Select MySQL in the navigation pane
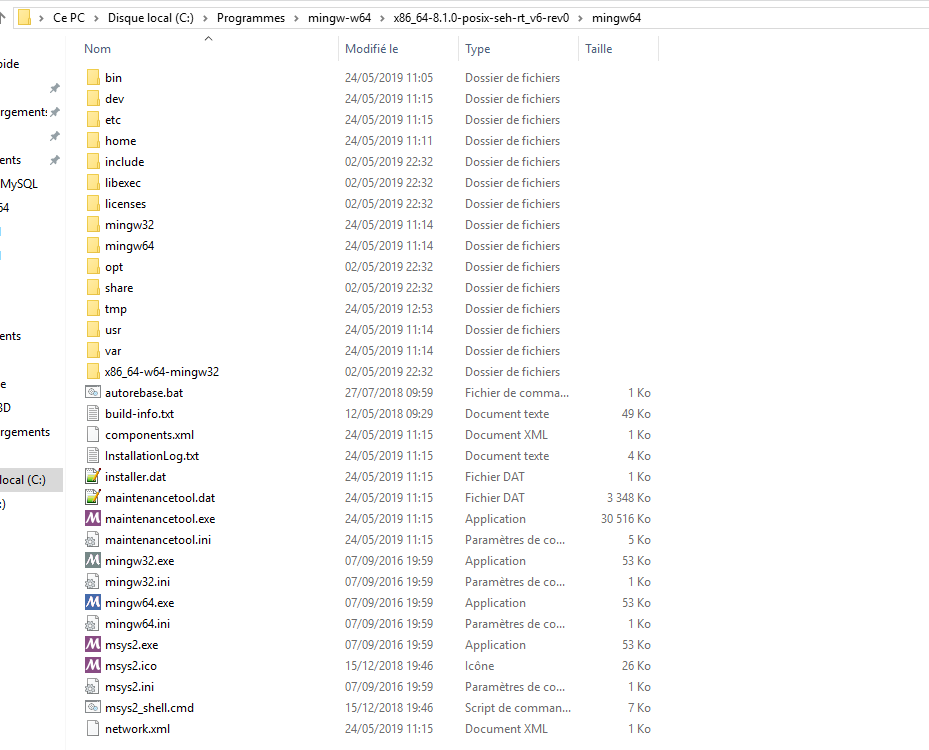Screen dimensions: 929x750 tap(19, 184)
